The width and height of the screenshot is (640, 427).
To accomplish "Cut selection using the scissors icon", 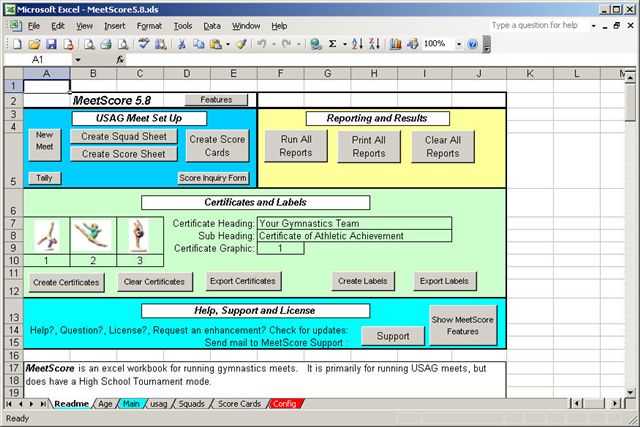I will click(182, 44).
